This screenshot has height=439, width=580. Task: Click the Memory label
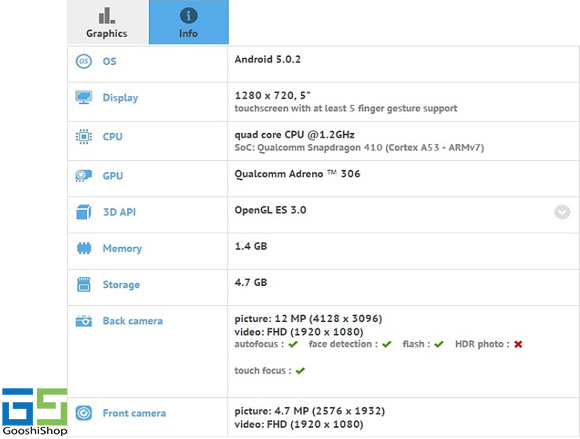122,249
